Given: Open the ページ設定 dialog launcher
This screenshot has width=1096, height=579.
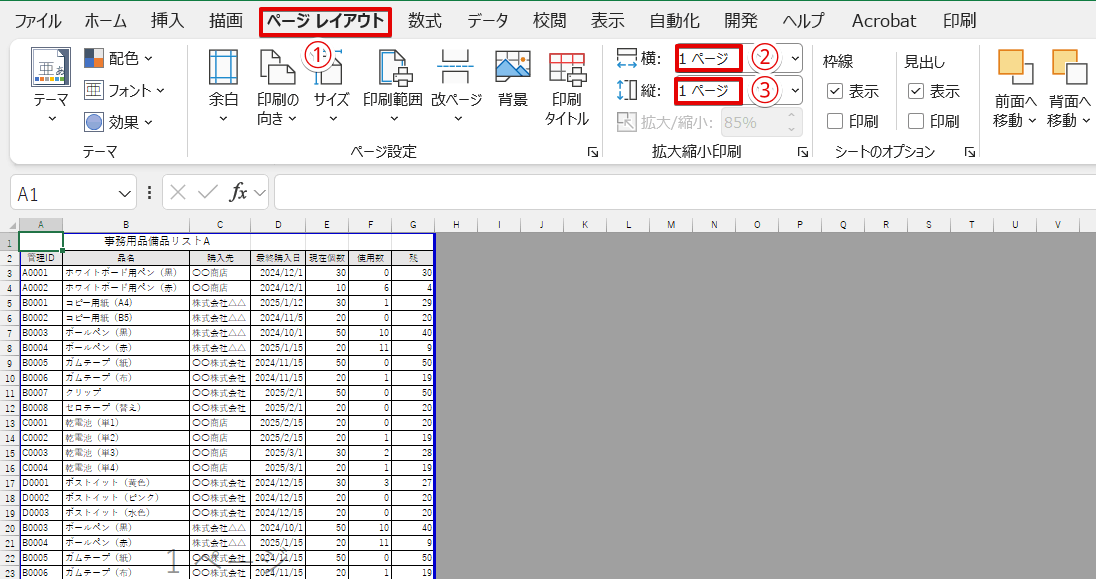Looking at the screenshot, I should tap(592, 152).
